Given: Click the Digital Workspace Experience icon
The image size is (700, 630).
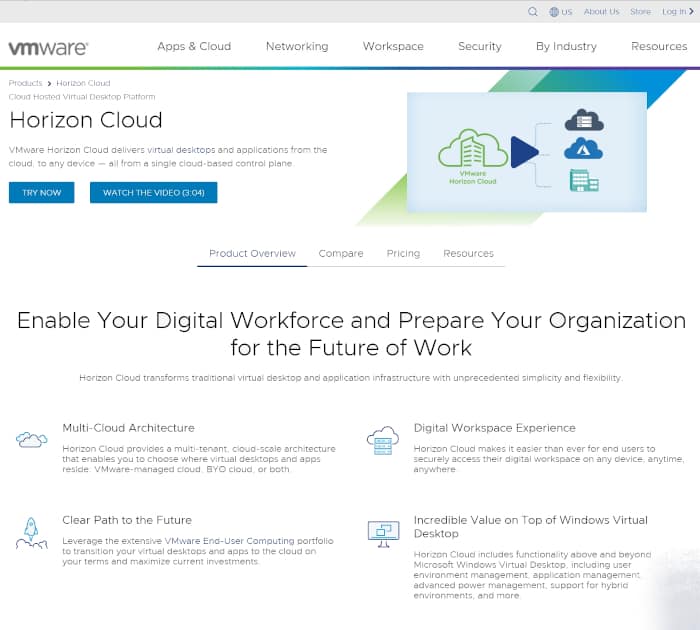Looking at the screenshot, I should click(x=382, y=439).
